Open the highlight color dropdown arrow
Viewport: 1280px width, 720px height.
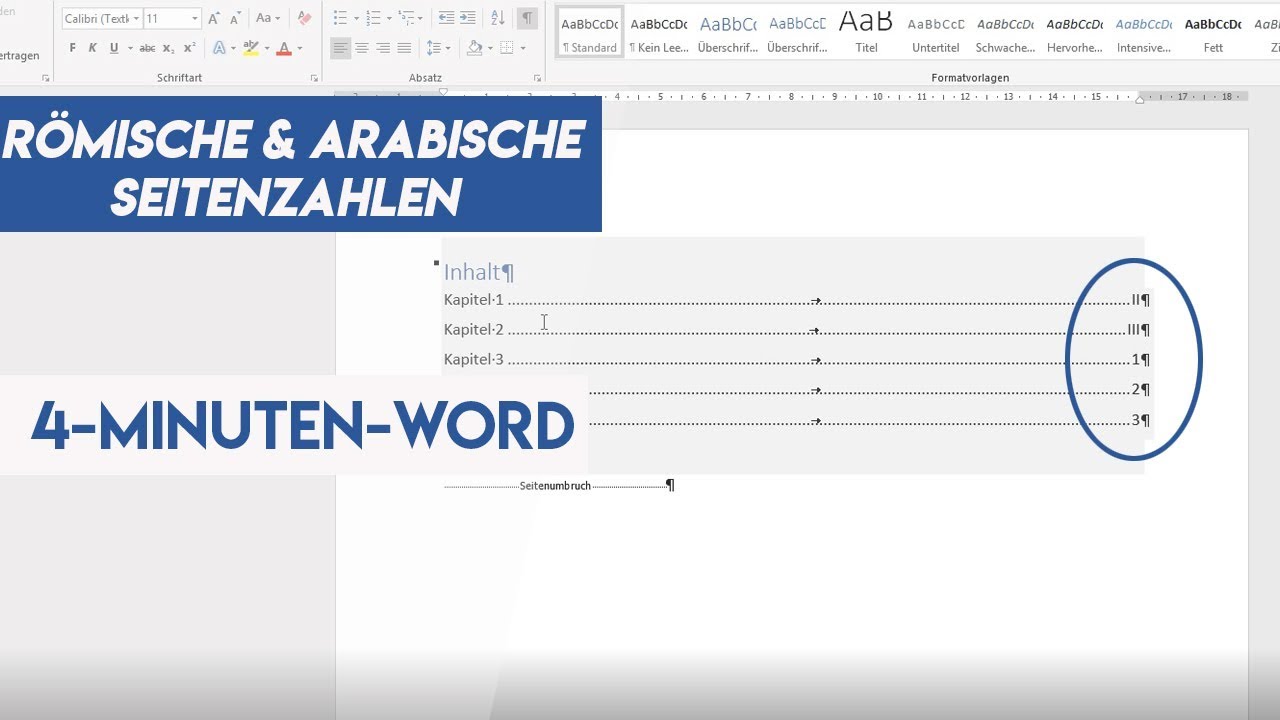pos(266,48)
